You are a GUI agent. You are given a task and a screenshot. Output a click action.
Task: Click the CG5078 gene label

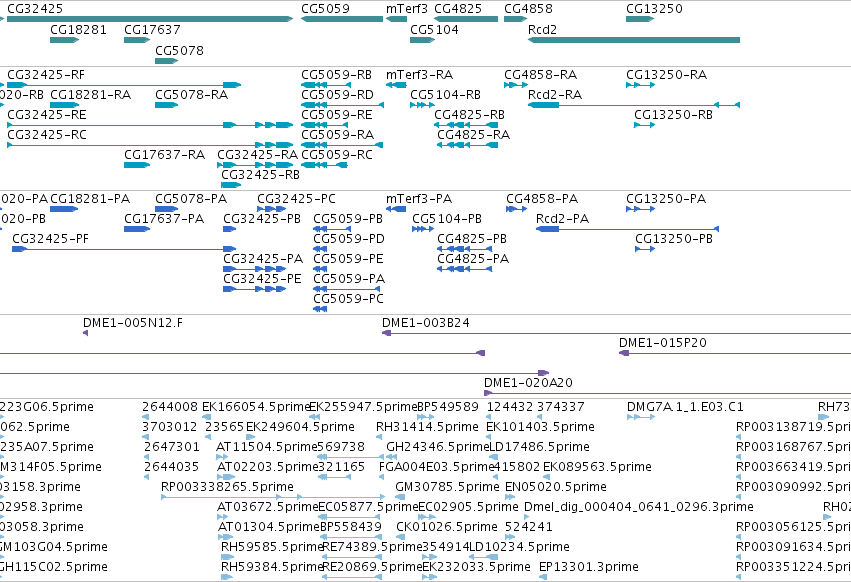point(179,50)
